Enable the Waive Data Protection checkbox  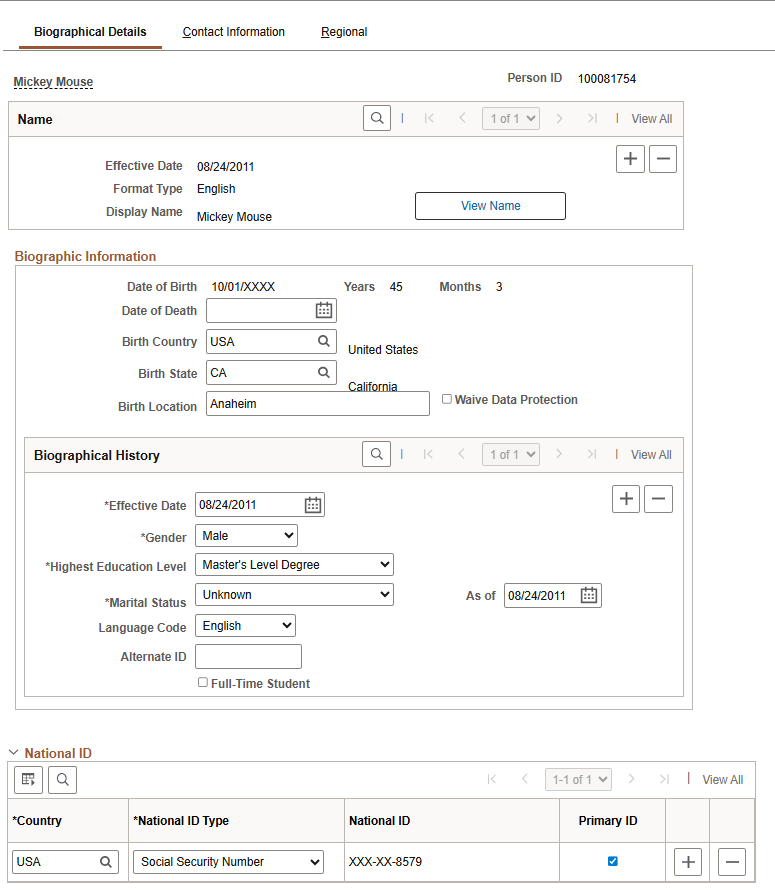tap(447, 399)
